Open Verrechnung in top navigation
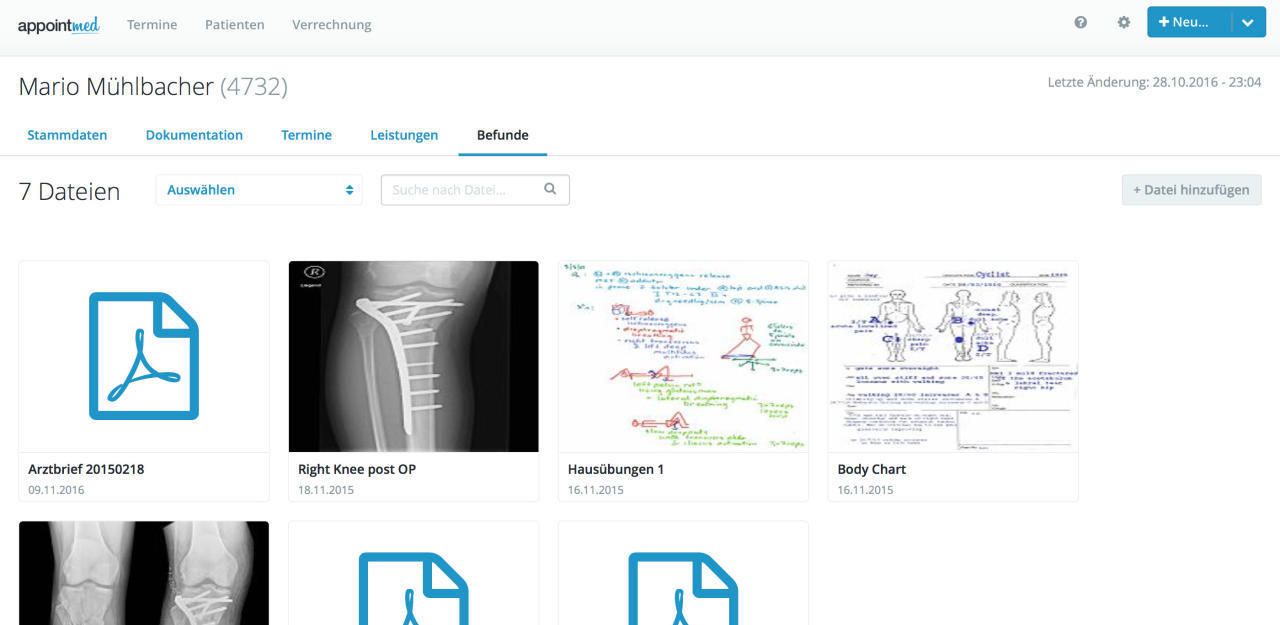1280x625 pixels. [x=332, y=25]
